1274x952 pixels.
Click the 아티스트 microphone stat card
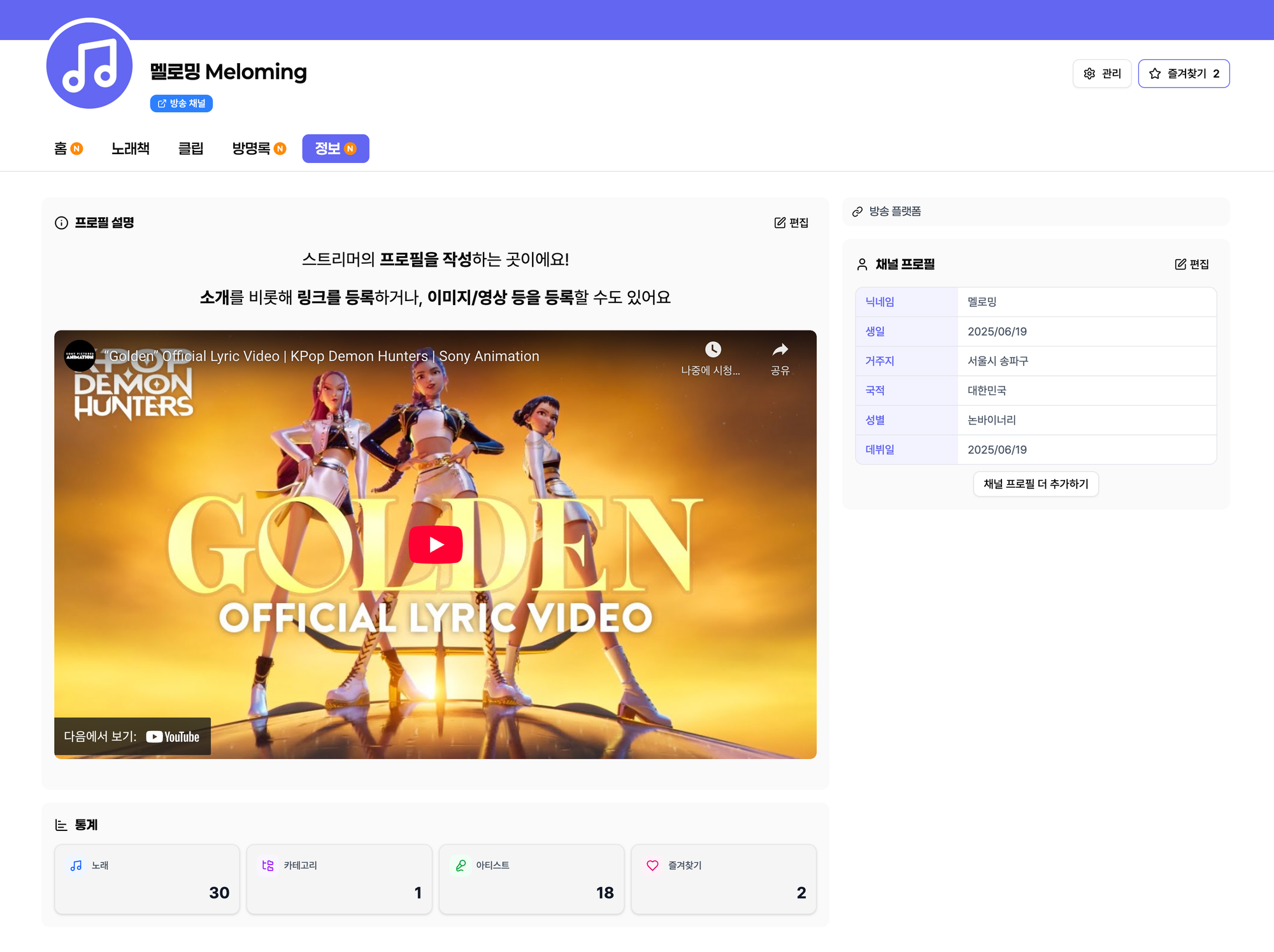(x=531, y=879)
